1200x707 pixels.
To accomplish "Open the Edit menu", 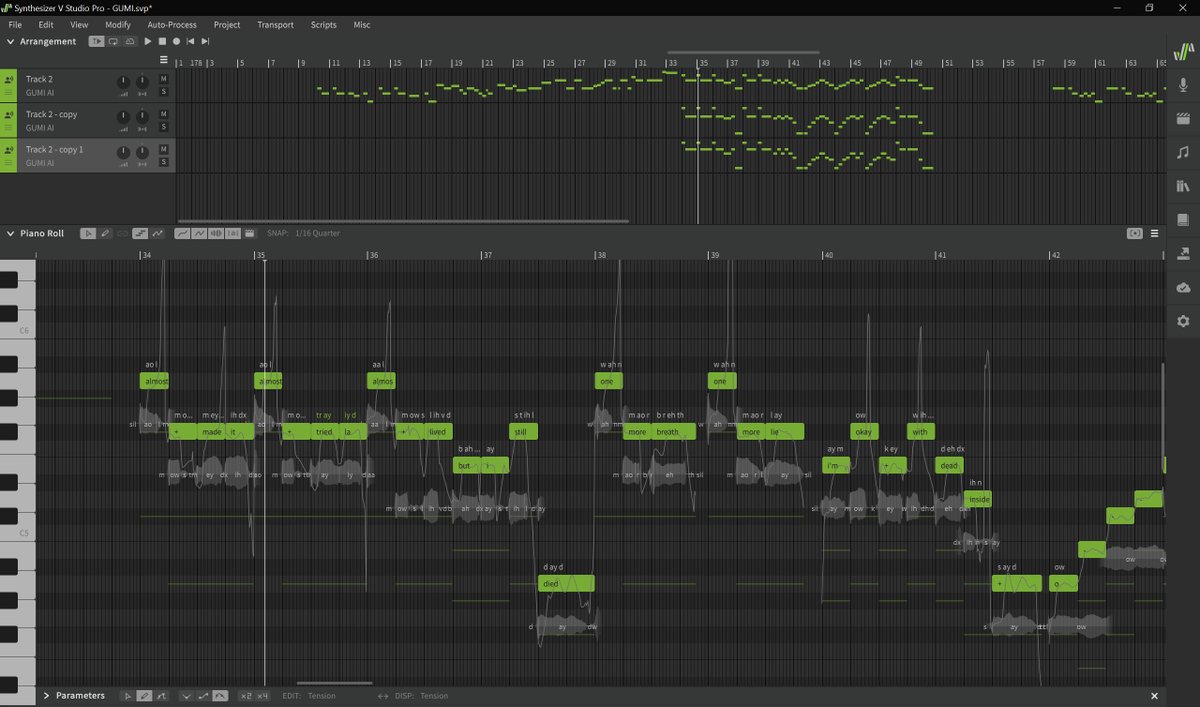I will click(46, 24).
